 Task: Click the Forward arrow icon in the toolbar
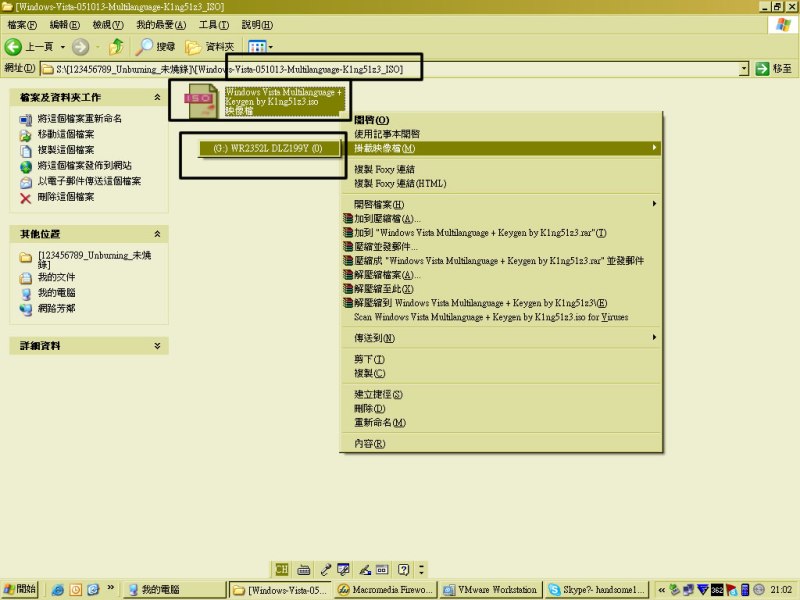pos(80,47)
